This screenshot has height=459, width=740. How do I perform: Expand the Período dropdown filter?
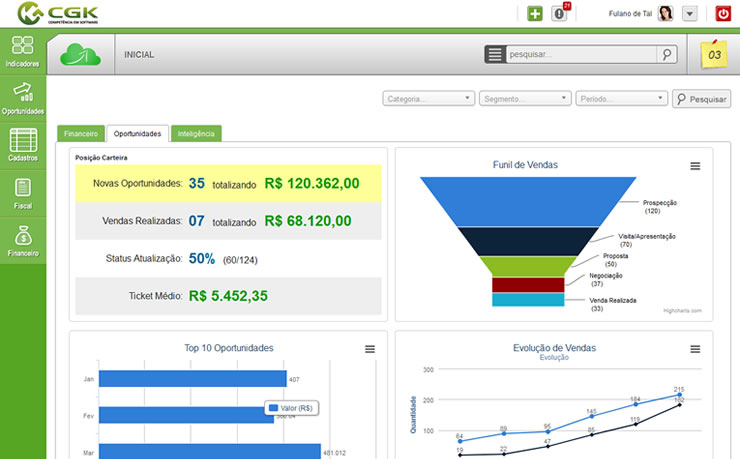(621, 99)
